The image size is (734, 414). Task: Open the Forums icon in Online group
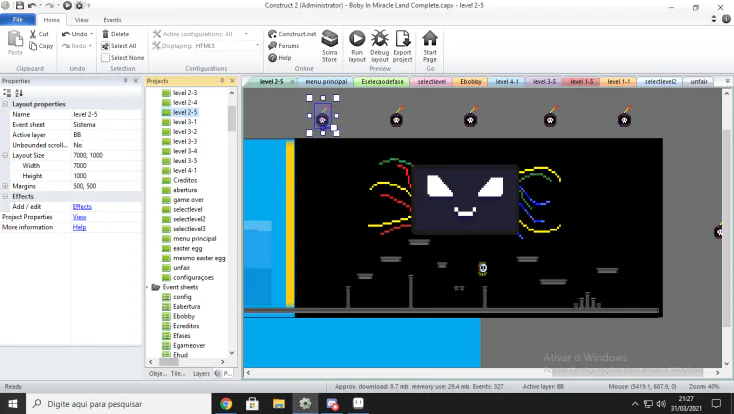click(x=272, y=46)
